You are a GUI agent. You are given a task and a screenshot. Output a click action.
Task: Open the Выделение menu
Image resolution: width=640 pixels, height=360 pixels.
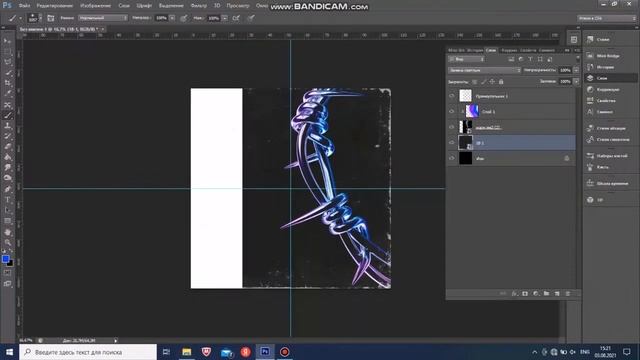click(x=171, y=6)
